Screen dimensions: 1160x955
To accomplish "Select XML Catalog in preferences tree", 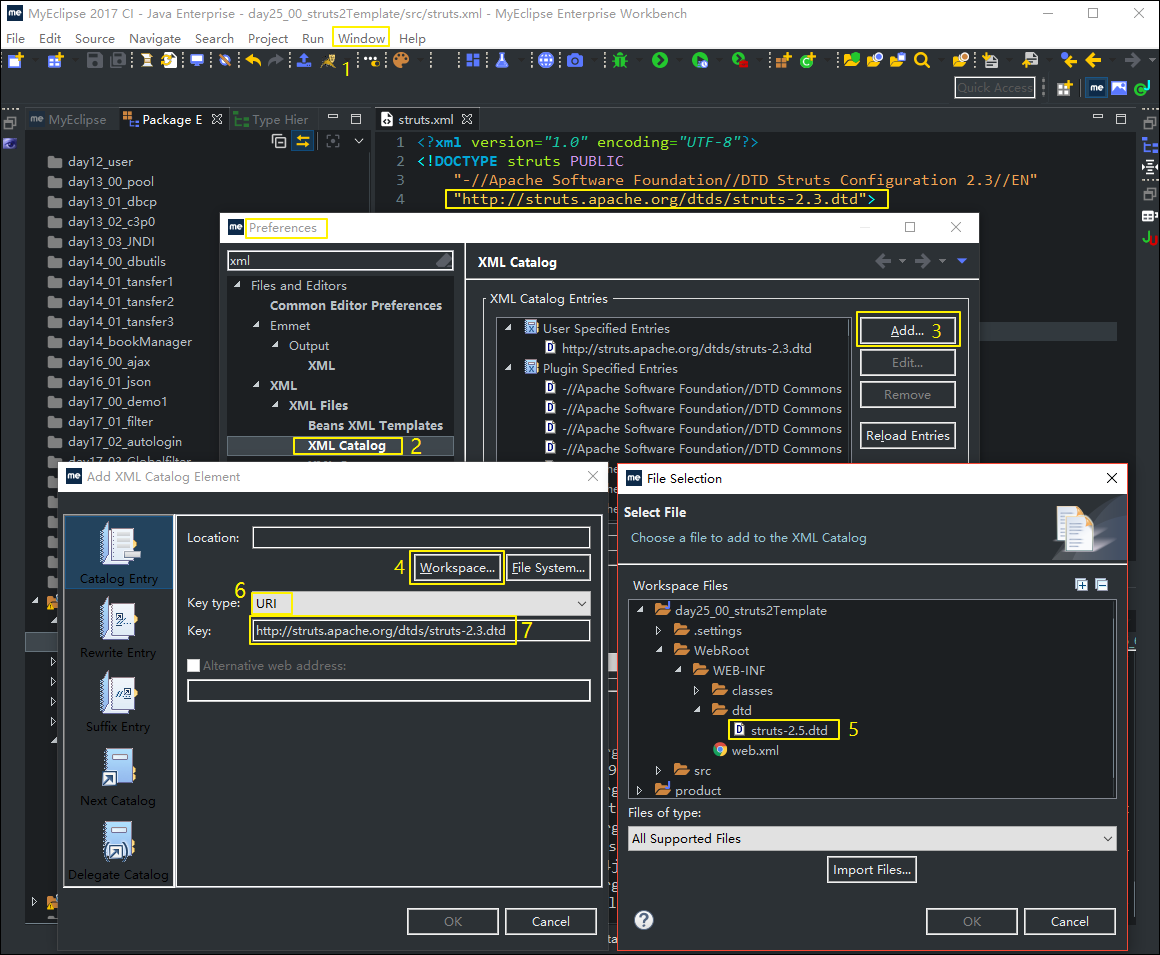I will click(346, 445).
